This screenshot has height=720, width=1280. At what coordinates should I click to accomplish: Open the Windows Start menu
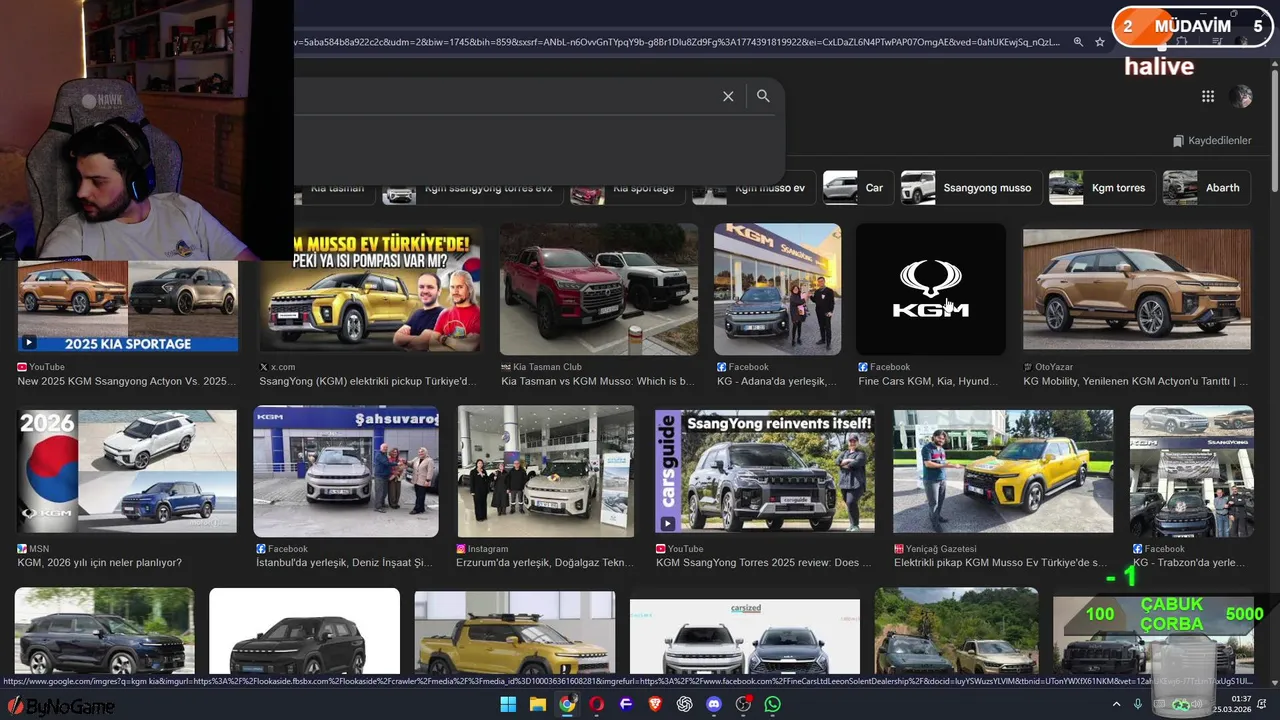[508, 704]
